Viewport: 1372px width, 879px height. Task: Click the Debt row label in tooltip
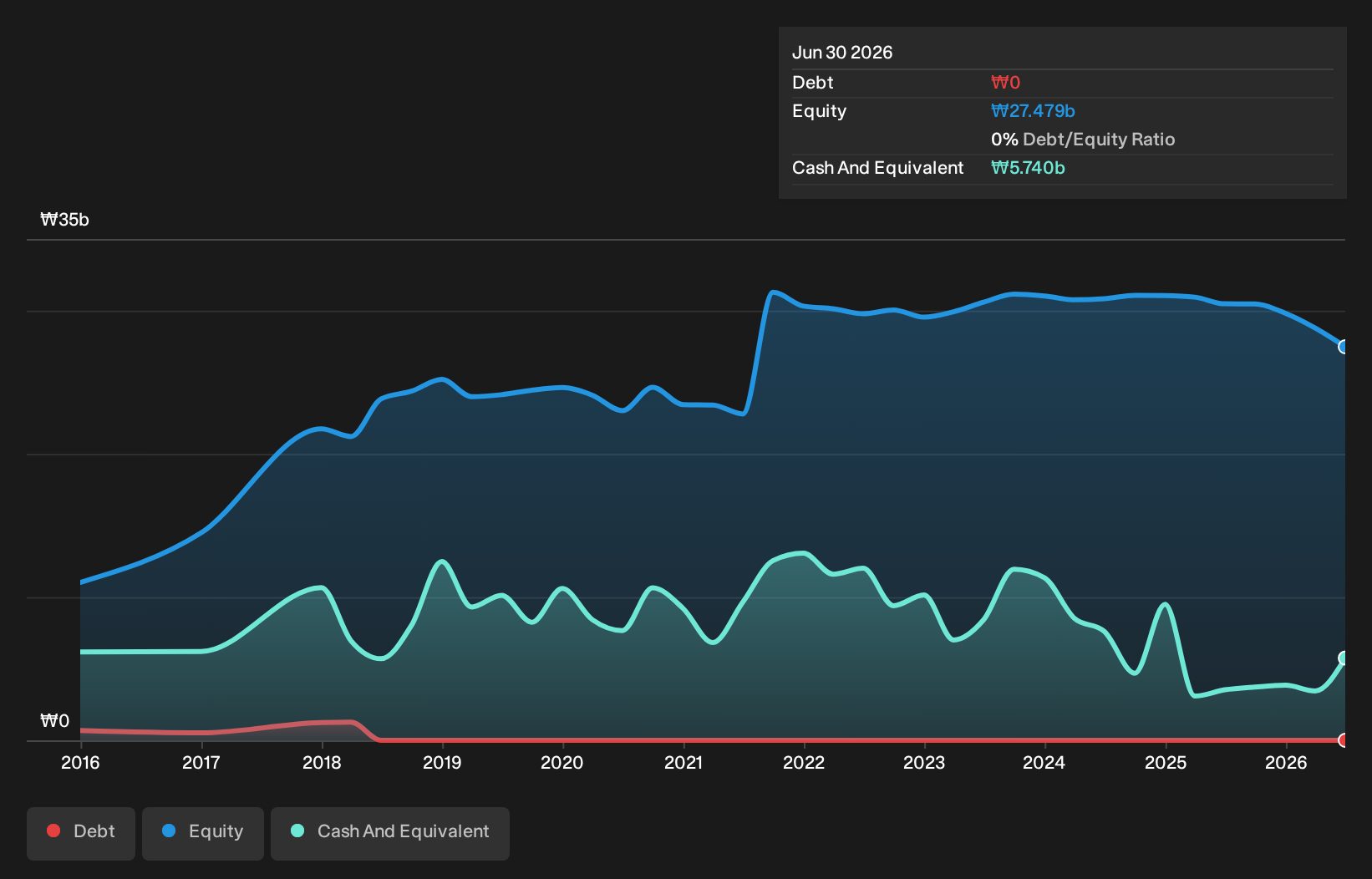click(813, 83)
